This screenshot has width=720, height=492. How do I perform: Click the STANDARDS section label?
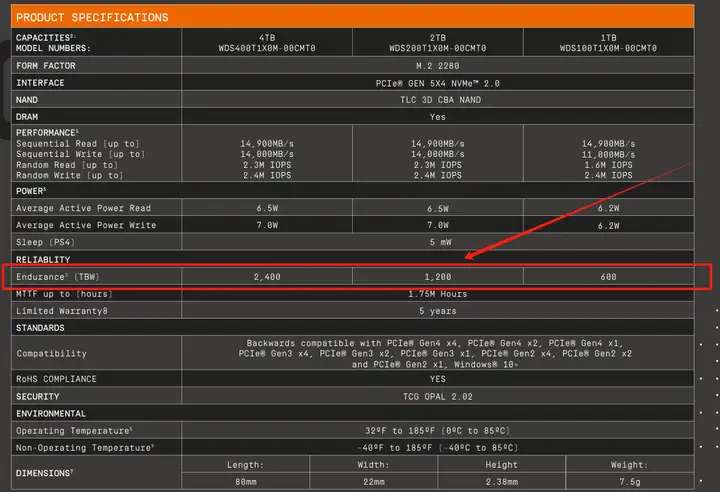coord(40,328)
